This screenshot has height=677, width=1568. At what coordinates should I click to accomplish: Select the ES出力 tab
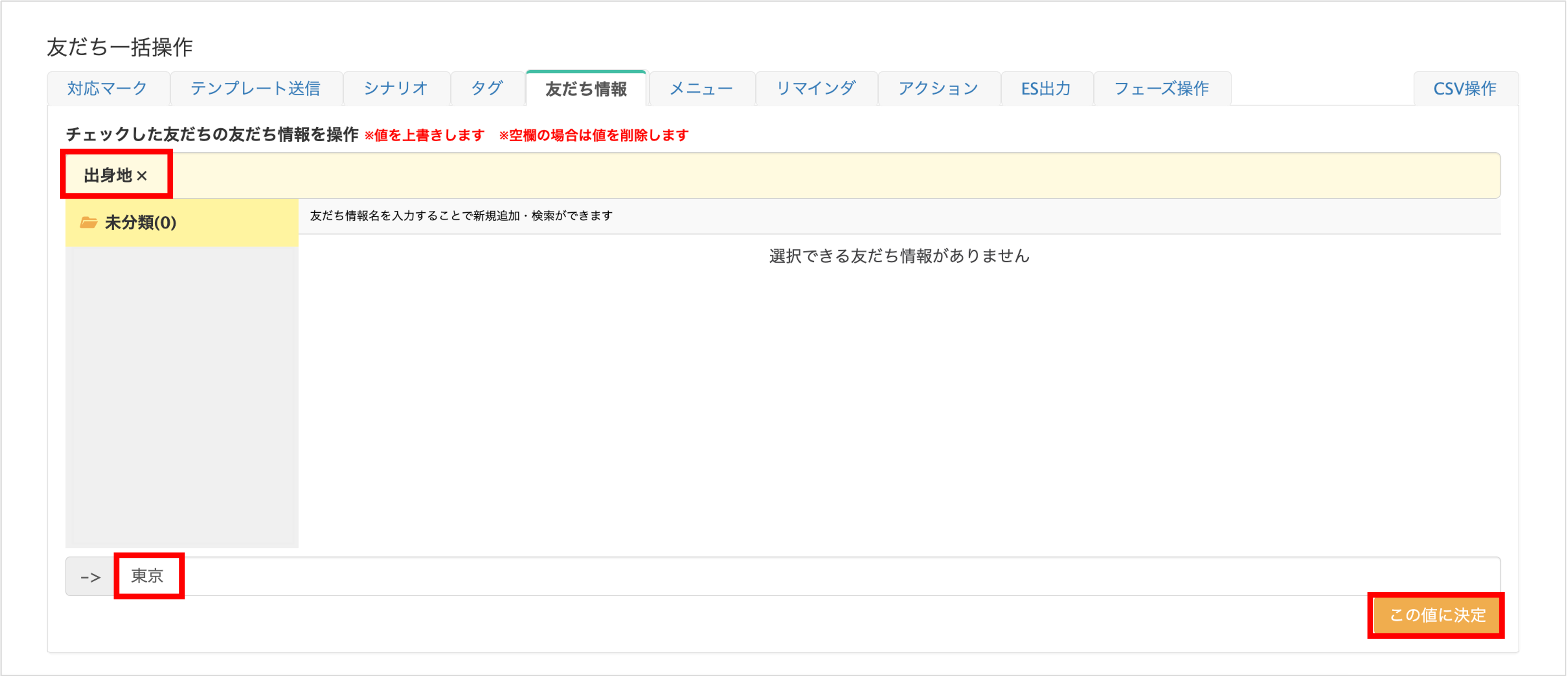[x=1046, y=89]
